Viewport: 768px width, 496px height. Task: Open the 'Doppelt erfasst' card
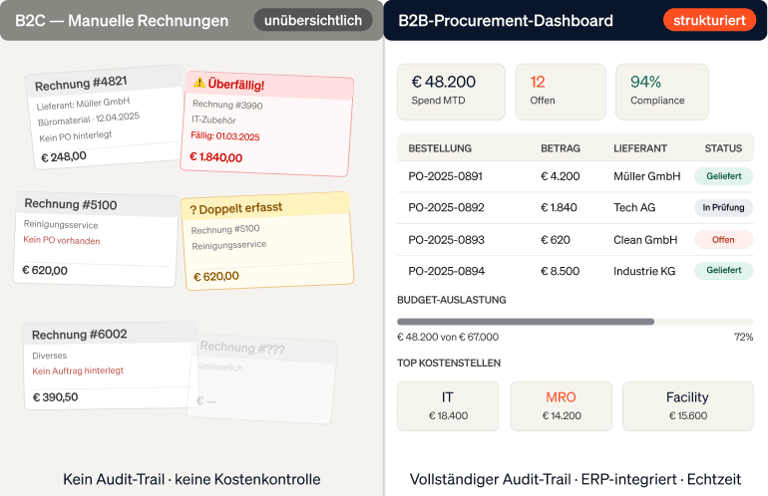(267, 240)
